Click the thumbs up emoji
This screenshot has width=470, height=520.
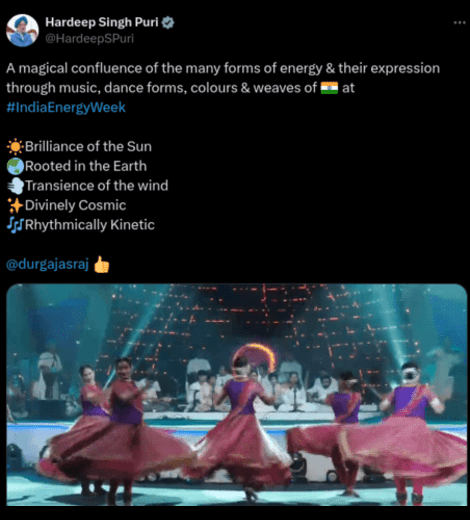(x=101, y=264)
